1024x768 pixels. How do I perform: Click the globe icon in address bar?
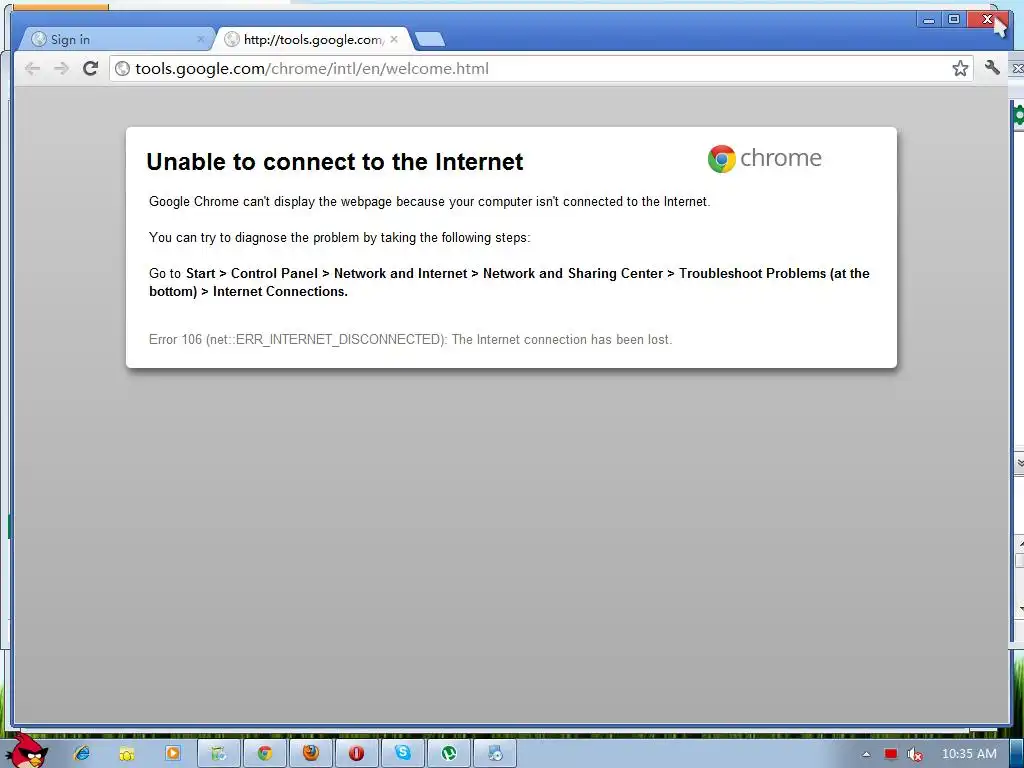pos(122,69)
